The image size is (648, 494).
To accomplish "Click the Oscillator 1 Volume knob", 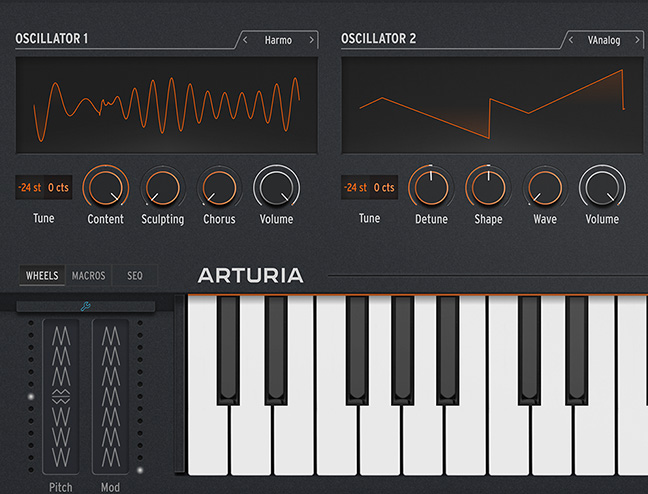I will click(277, 187).
